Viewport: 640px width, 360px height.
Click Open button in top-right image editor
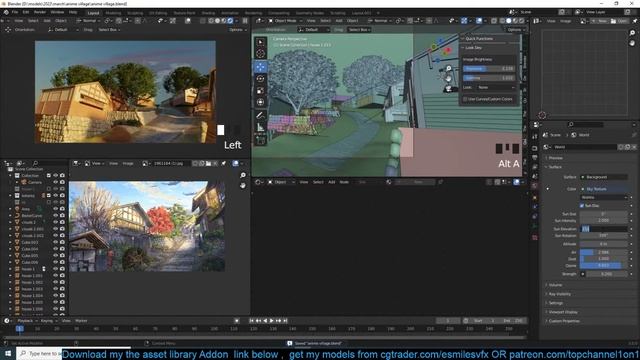coord(620,21)
